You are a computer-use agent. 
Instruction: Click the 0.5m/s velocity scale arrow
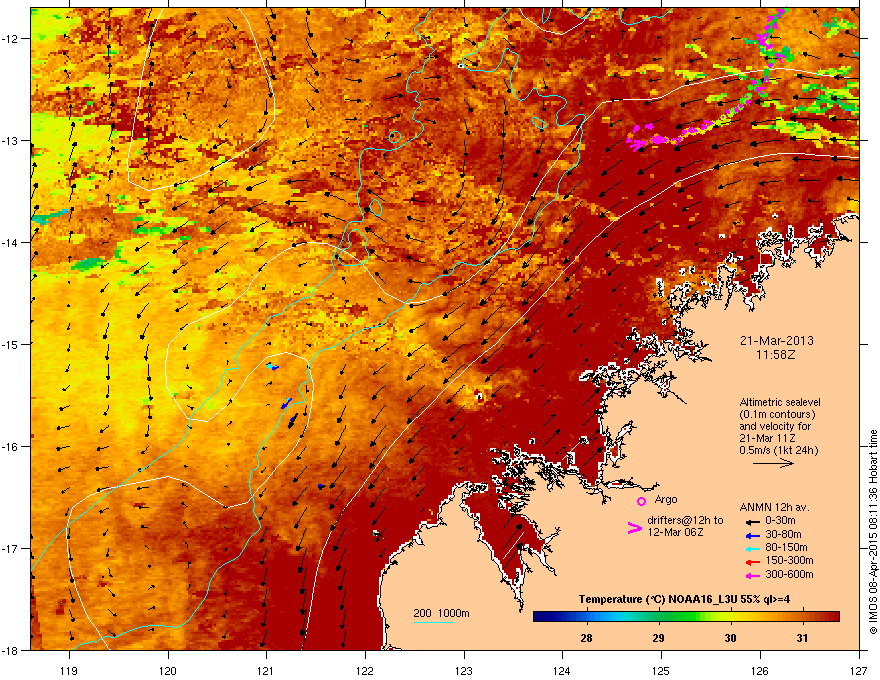[x=773, y=463]
